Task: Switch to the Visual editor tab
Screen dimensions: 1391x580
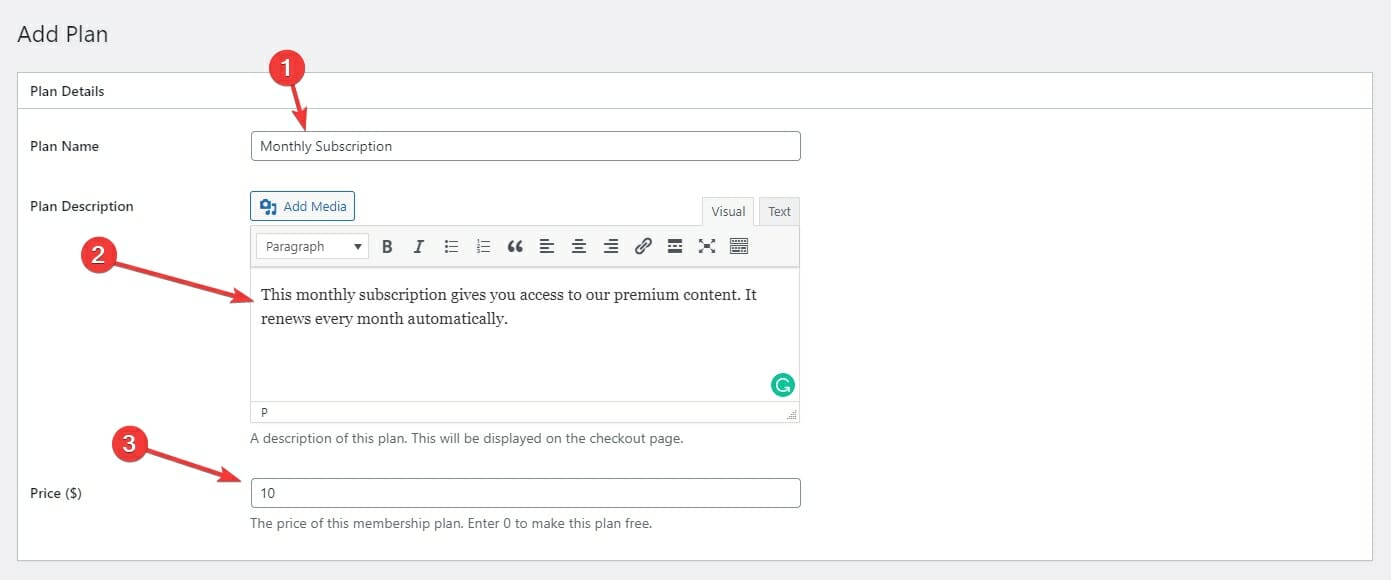Action: (728, 211)
